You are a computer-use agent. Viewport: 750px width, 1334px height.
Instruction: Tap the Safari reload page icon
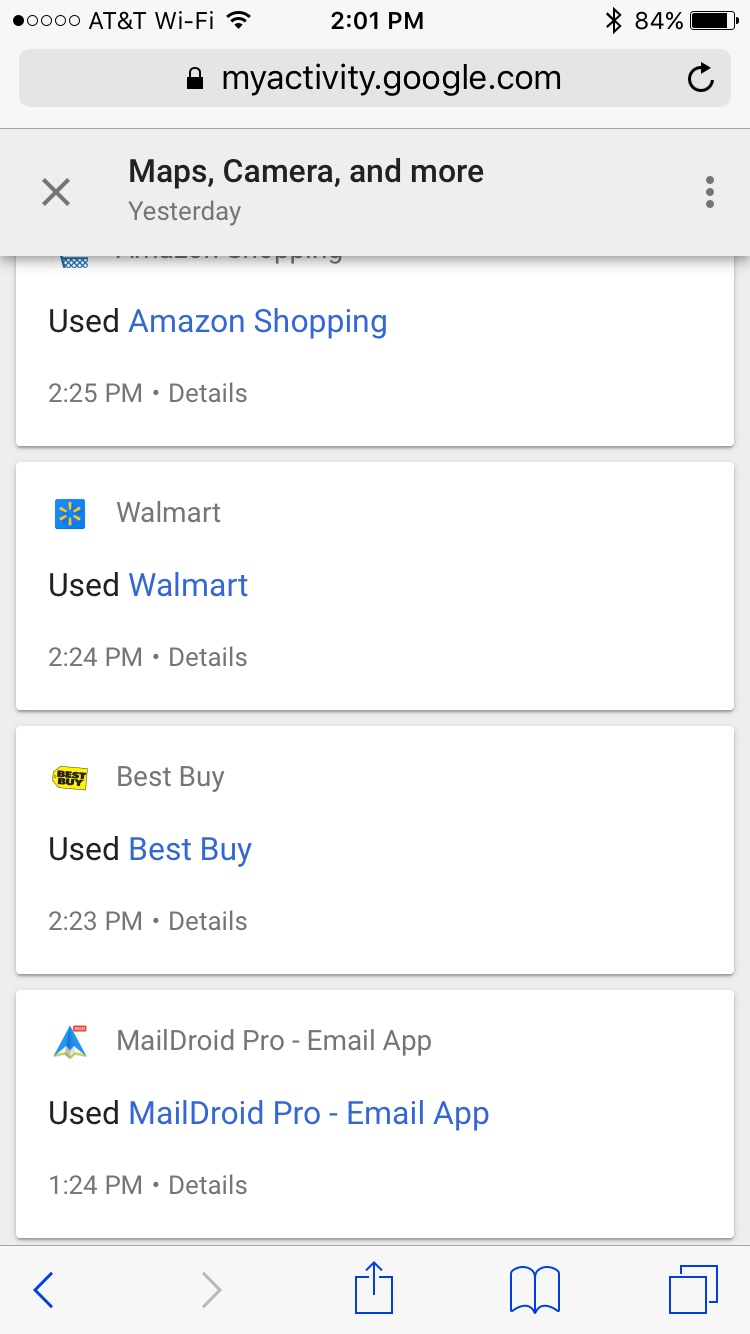[x=701, y=78]
